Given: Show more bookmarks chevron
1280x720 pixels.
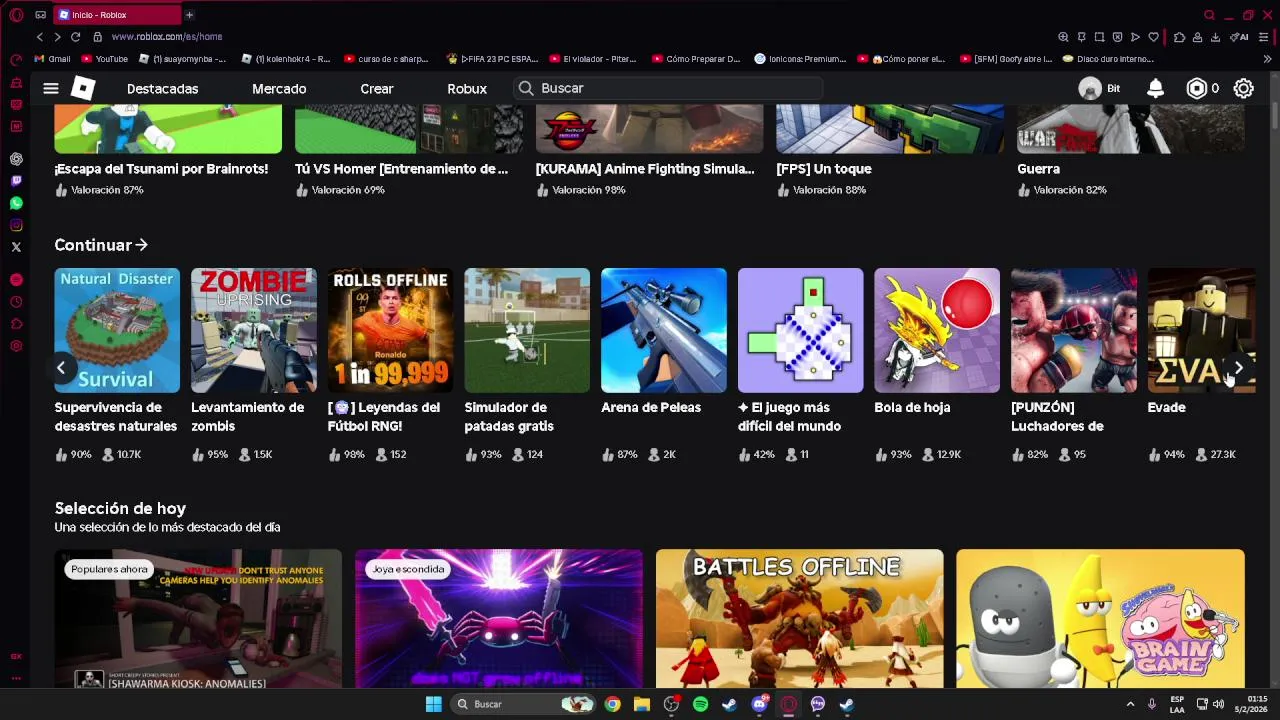Looking at the screenshot, I should 1267,59.
